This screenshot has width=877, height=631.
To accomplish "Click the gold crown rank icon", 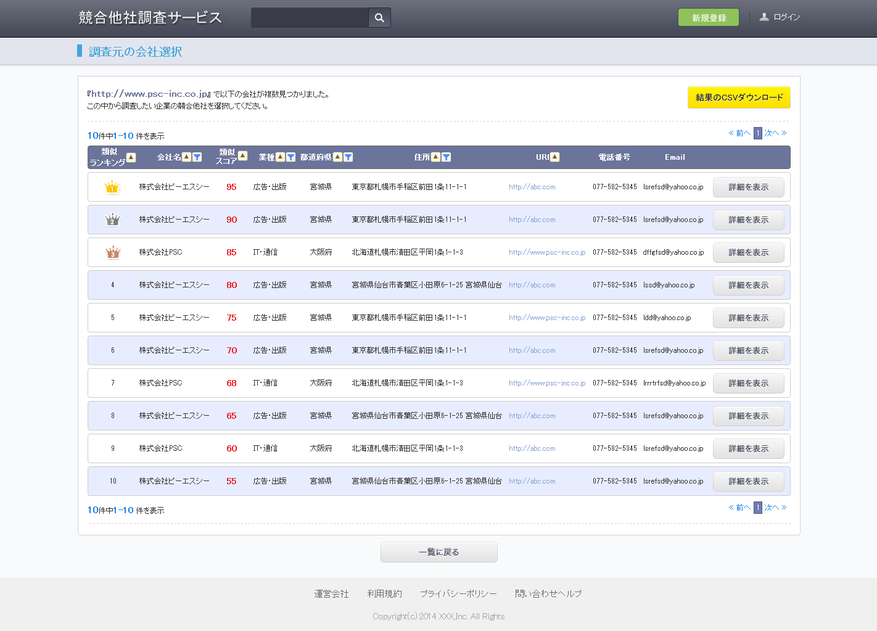I will pos(112,187).
